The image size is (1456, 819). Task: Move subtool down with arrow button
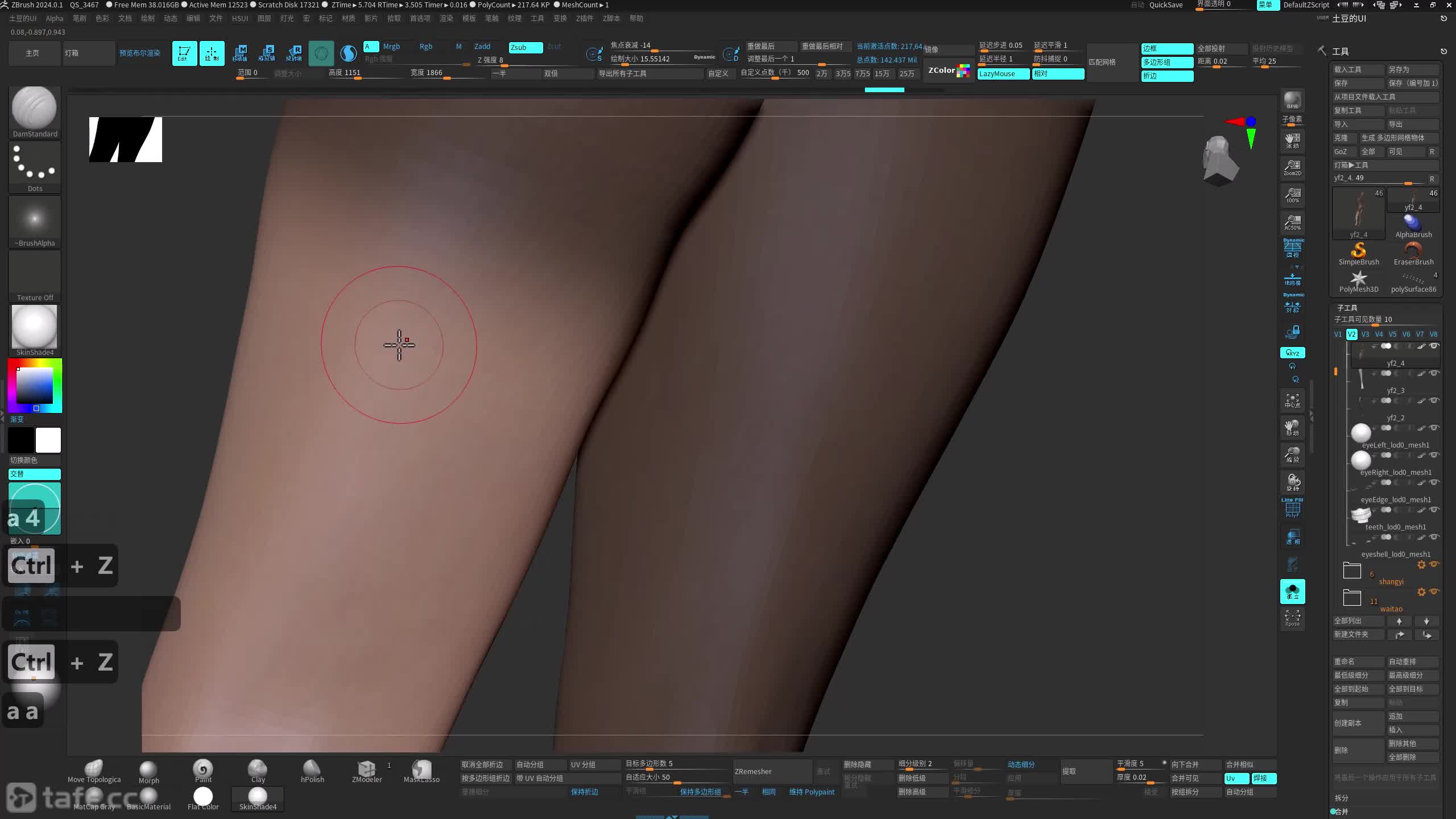[x=1426, y=621]
